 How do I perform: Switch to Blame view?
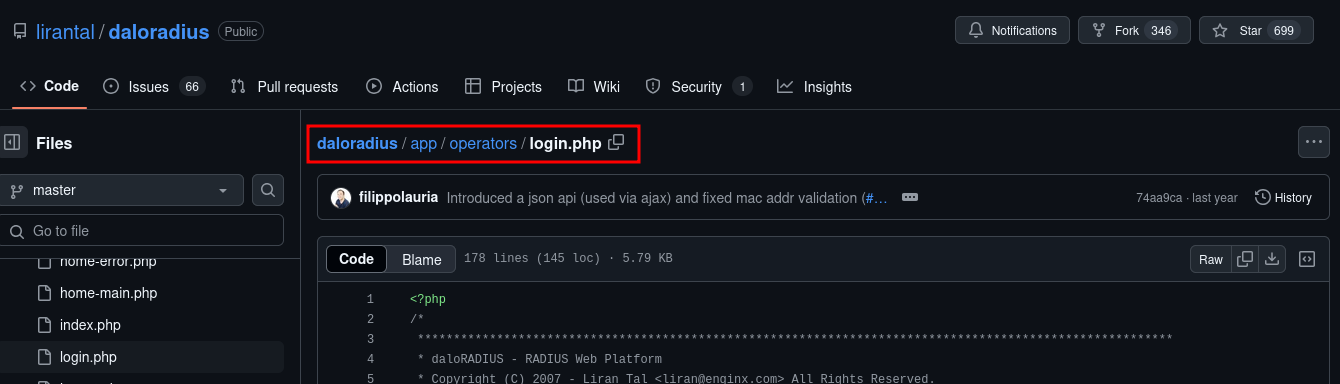point(422,259)
